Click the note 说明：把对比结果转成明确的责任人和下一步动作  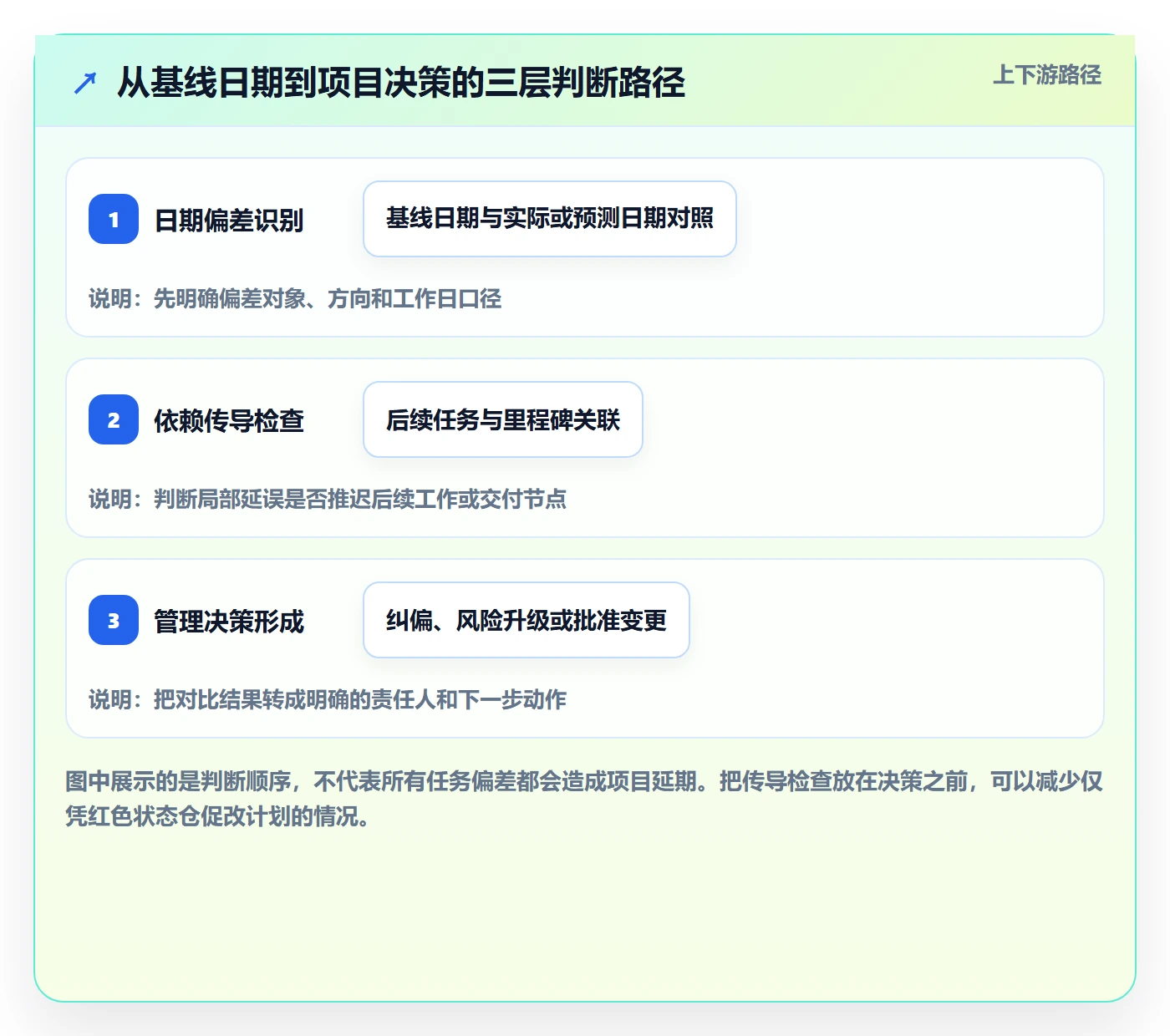[328, 699]
